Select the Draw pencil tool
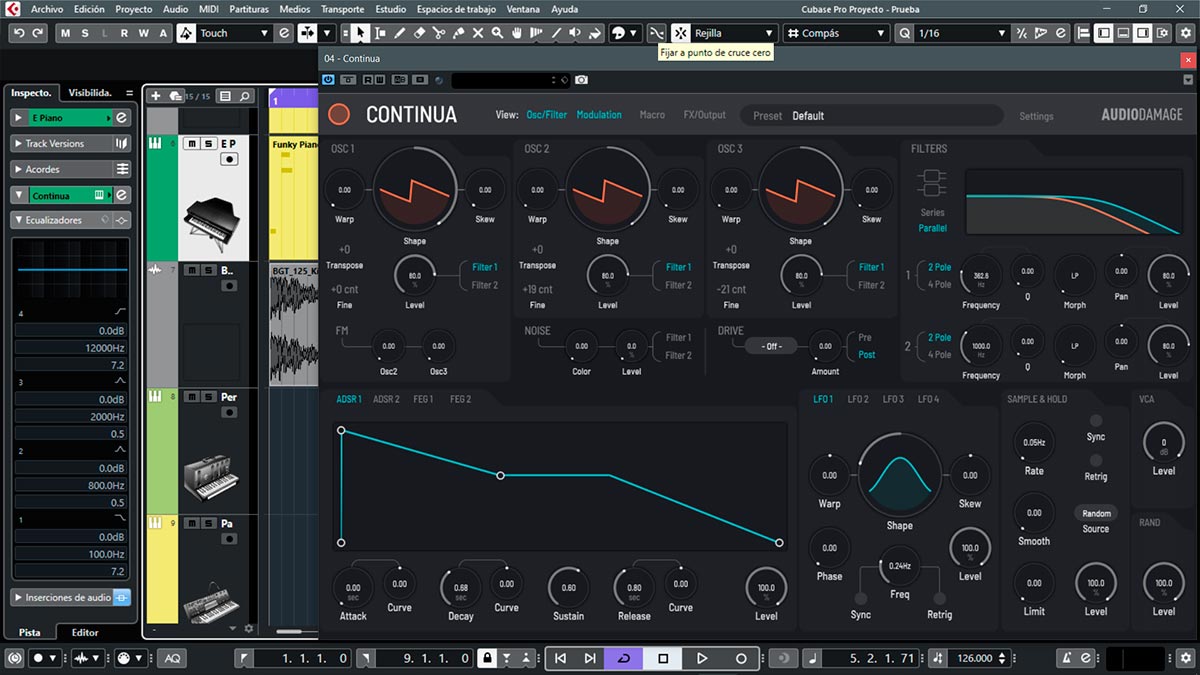Screen dimensions: 1200x675 (400, 33)
